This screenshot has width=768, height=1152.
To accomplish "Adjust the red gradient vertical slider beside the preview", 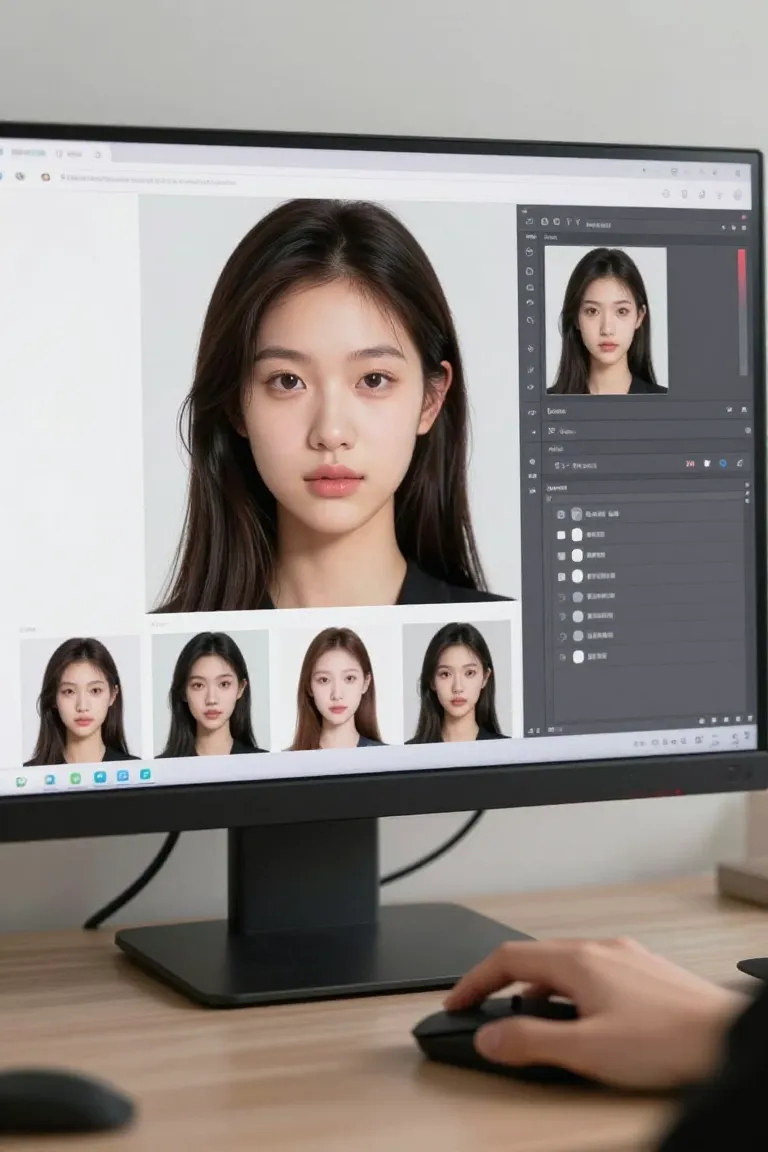I will point(742,312).
